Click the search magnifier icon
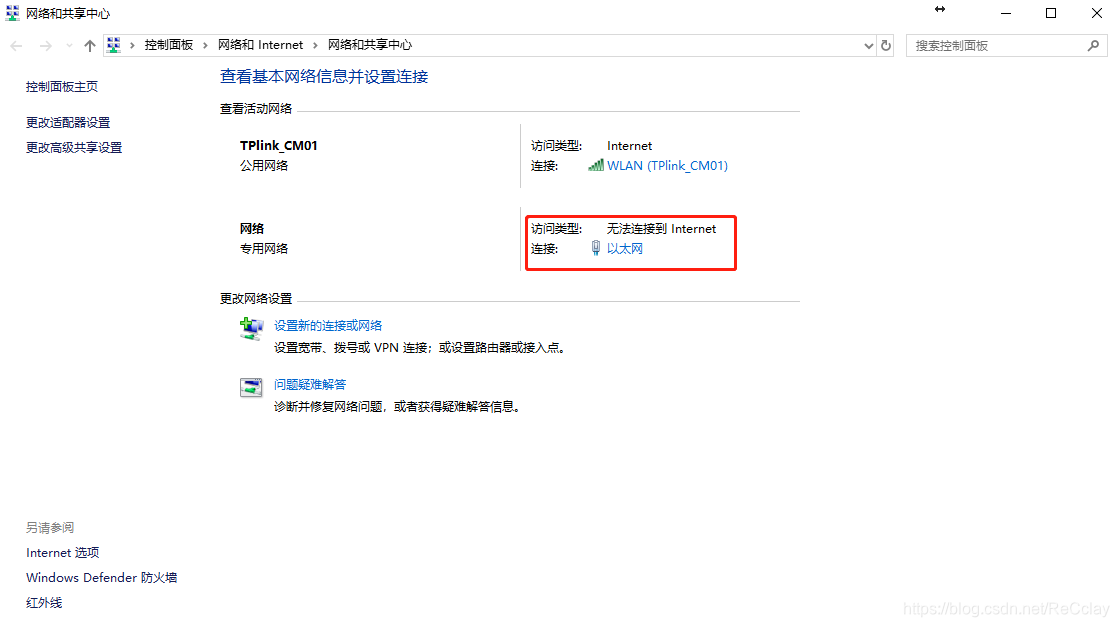The image size is (1119, 627). [1093, 46]
